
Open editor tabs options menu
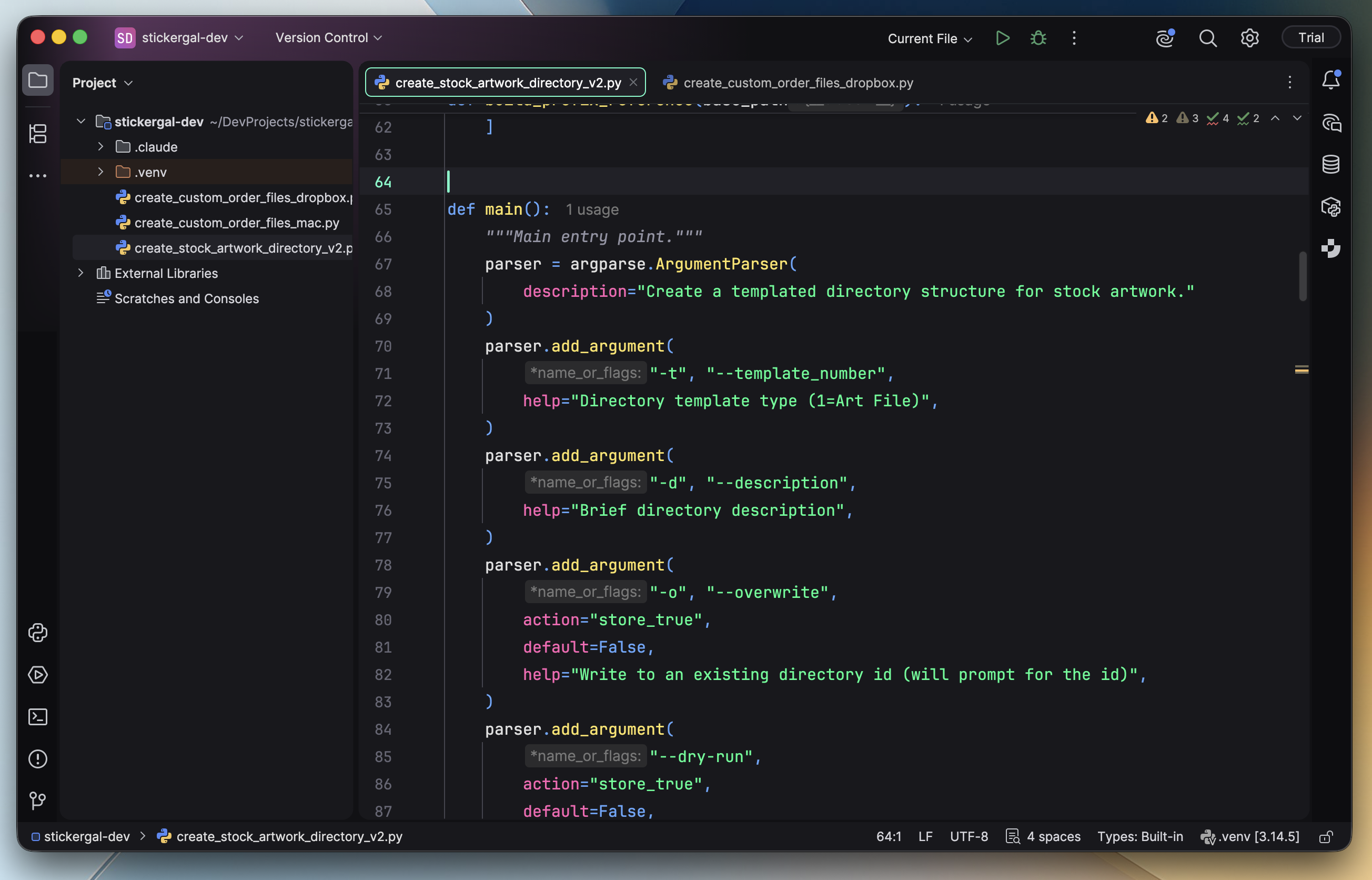pyautogui.click(x=1290, y=82)
